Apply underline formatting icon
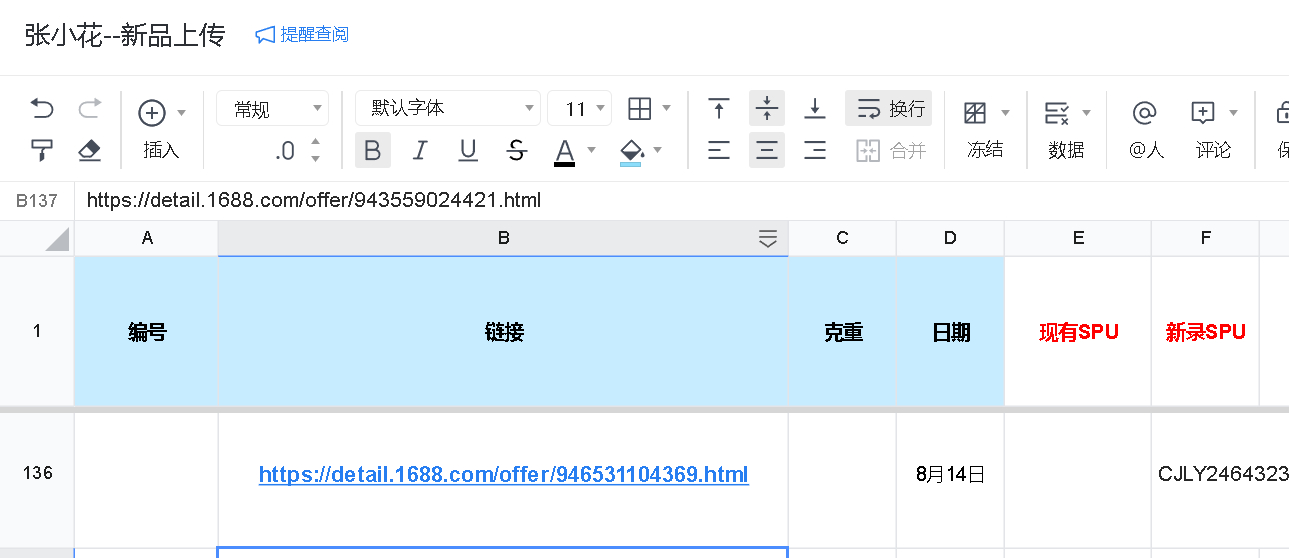This screenshot has height=558, width=1289. coord(468,151)
